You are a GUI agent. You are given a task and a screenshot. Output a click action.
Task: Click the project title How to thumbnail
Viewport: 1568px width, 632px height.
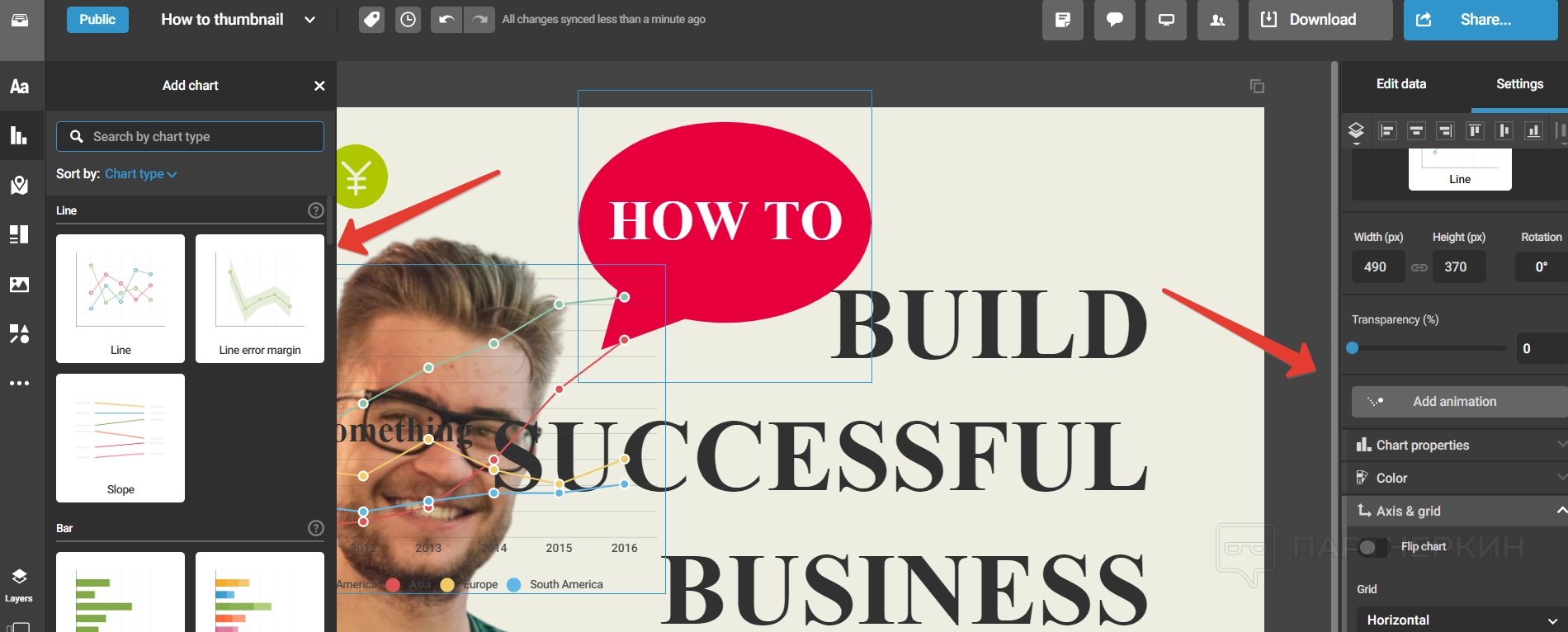pyautogui.click(x=222, y=20)
